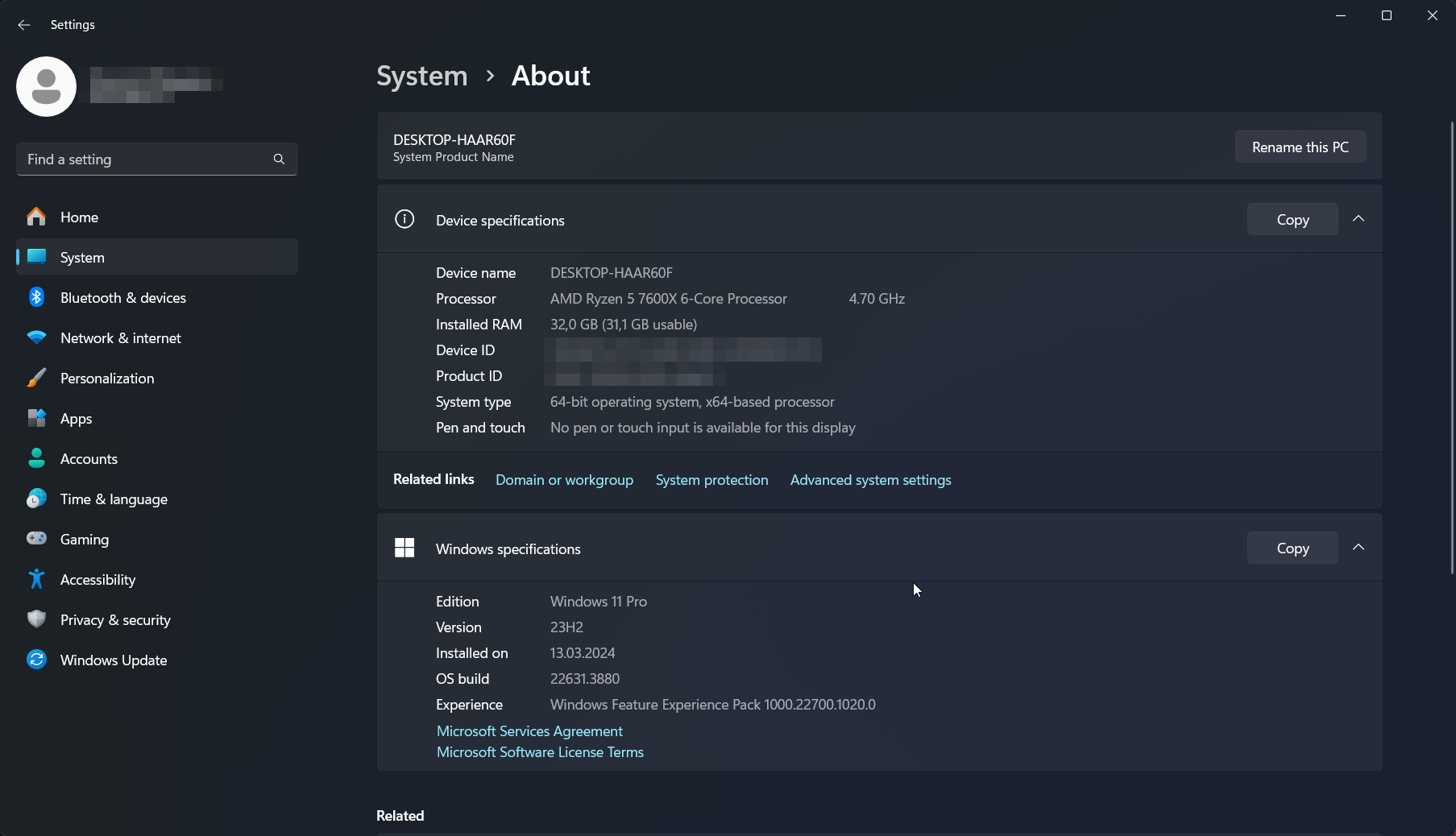This screenshot has width=1456, height=836.
Task: Click the Accounts person icon
Action: [x=36, y=458]
